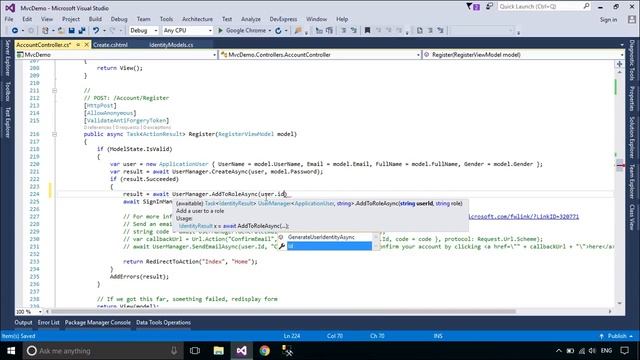This screenshot has width=640, height=360.
Task: Click the Publish button in status bar
Action: [616, 336]
